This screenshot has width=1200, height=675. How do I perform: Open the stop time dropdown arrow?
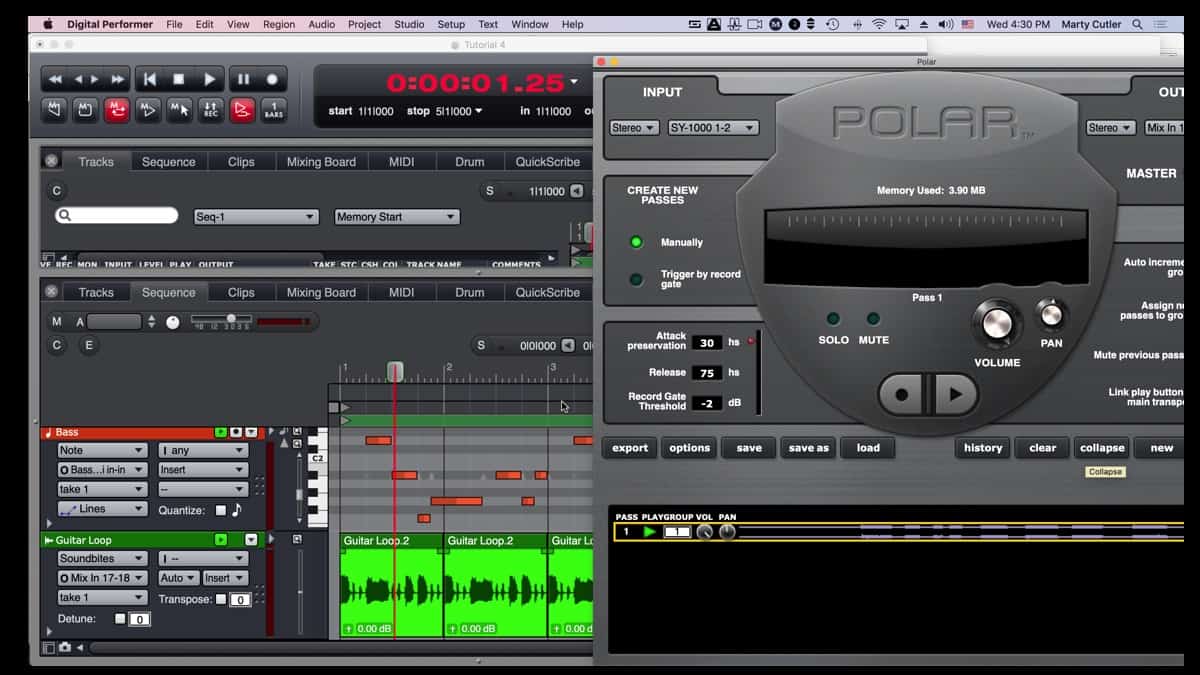click(478, 111)
